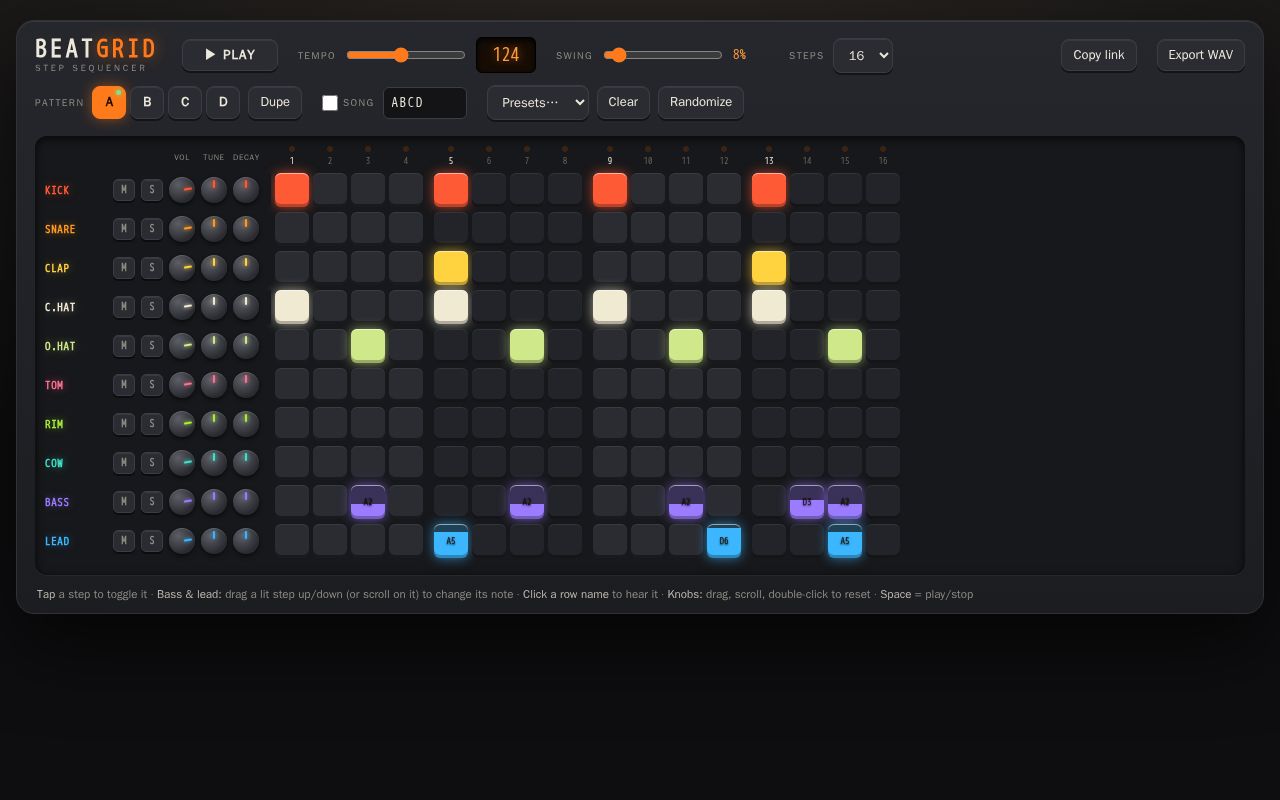Image resolution: width=1280 pixels, height=800 pixels.
Task: Toggle off O.Hat step 15
Action: (x=845, y=345)
